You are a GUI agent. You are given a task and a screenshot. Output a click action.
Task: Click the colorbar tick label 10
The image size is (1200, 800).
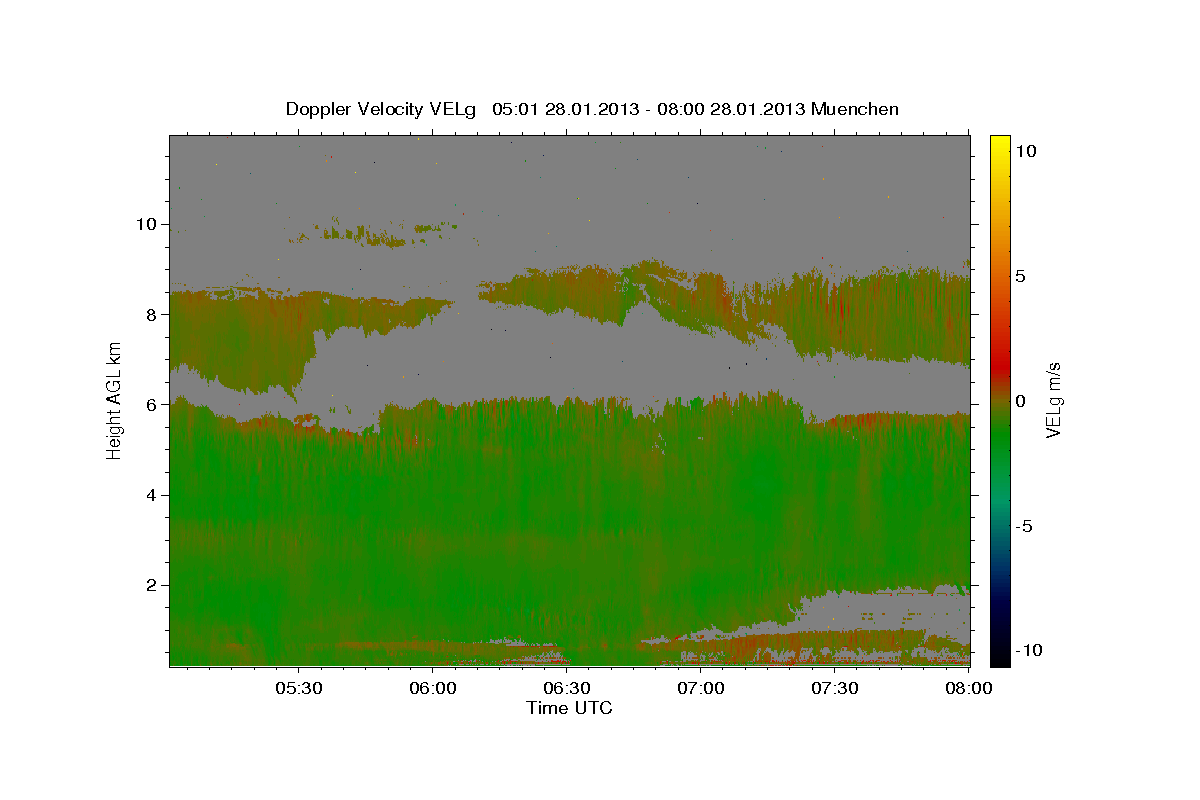(x=1027, y=150)
